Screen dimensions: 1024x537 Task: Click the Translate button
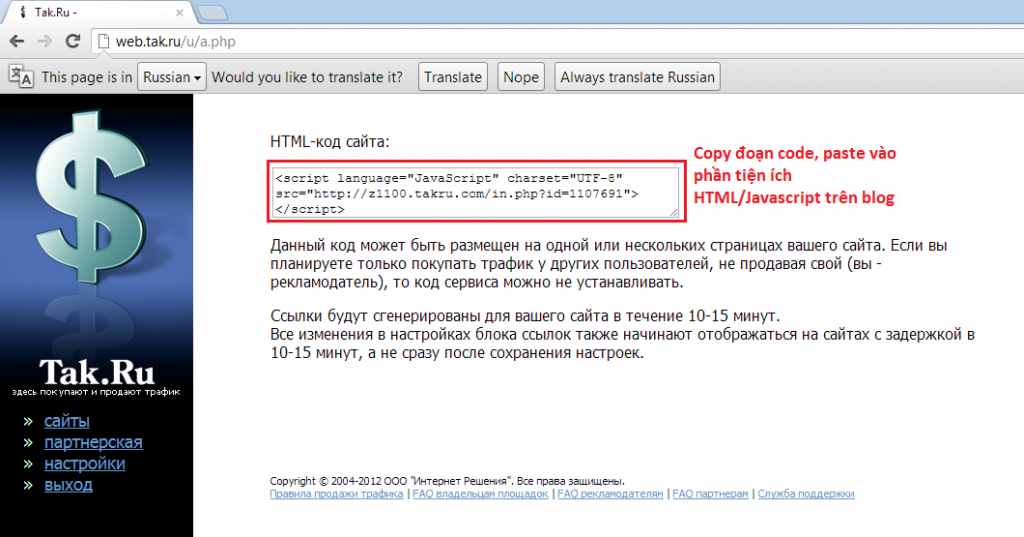point(453,77)
